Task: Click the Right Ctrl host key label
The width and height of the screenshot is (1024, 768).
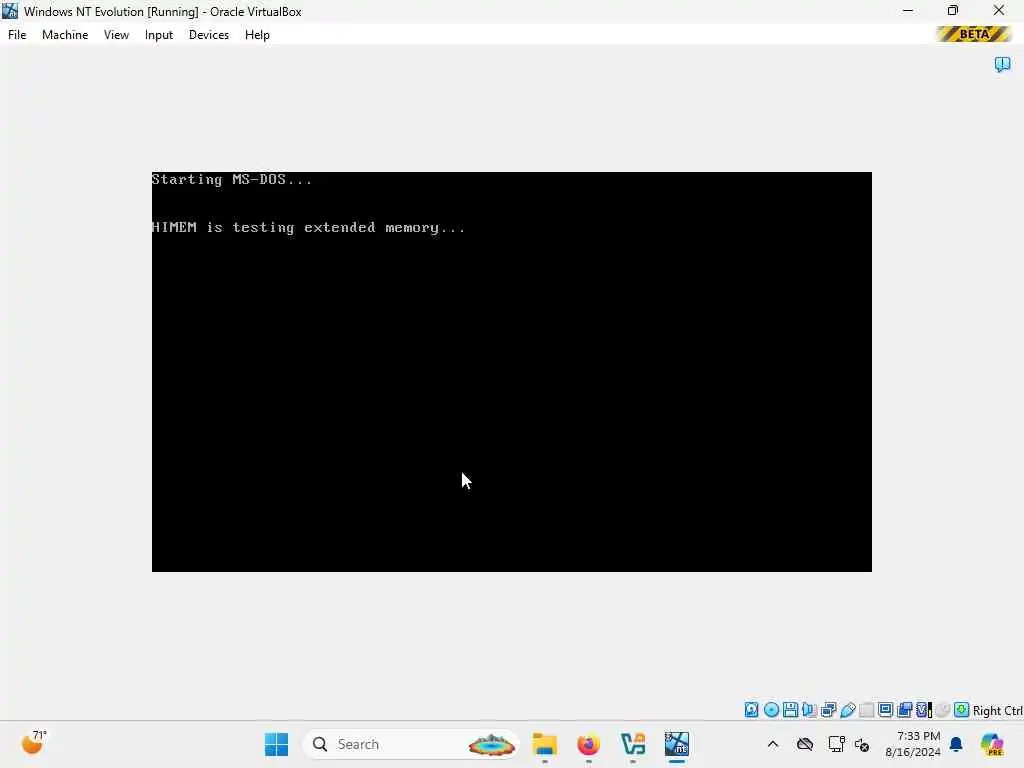Action: 997,711
